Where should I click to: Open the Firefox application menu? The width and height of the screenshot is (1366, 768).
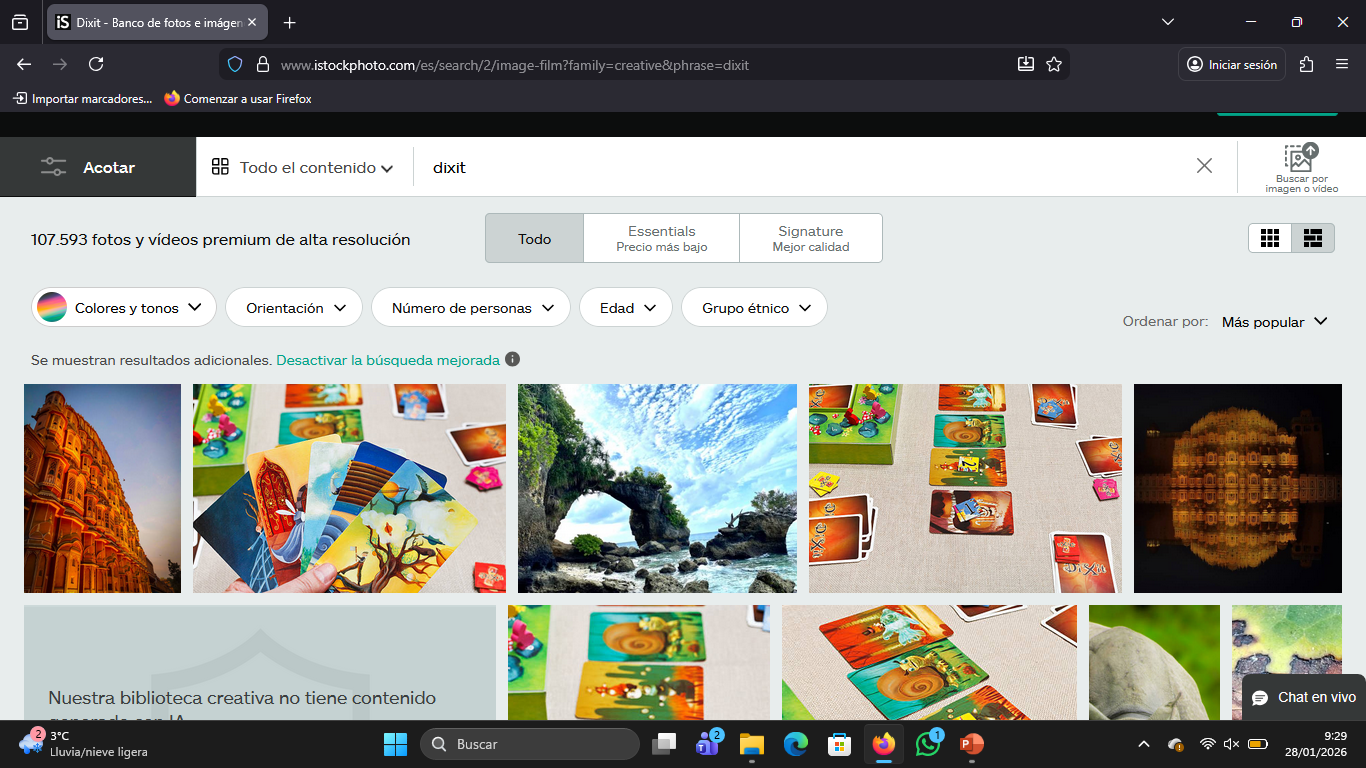[1342, 64]
